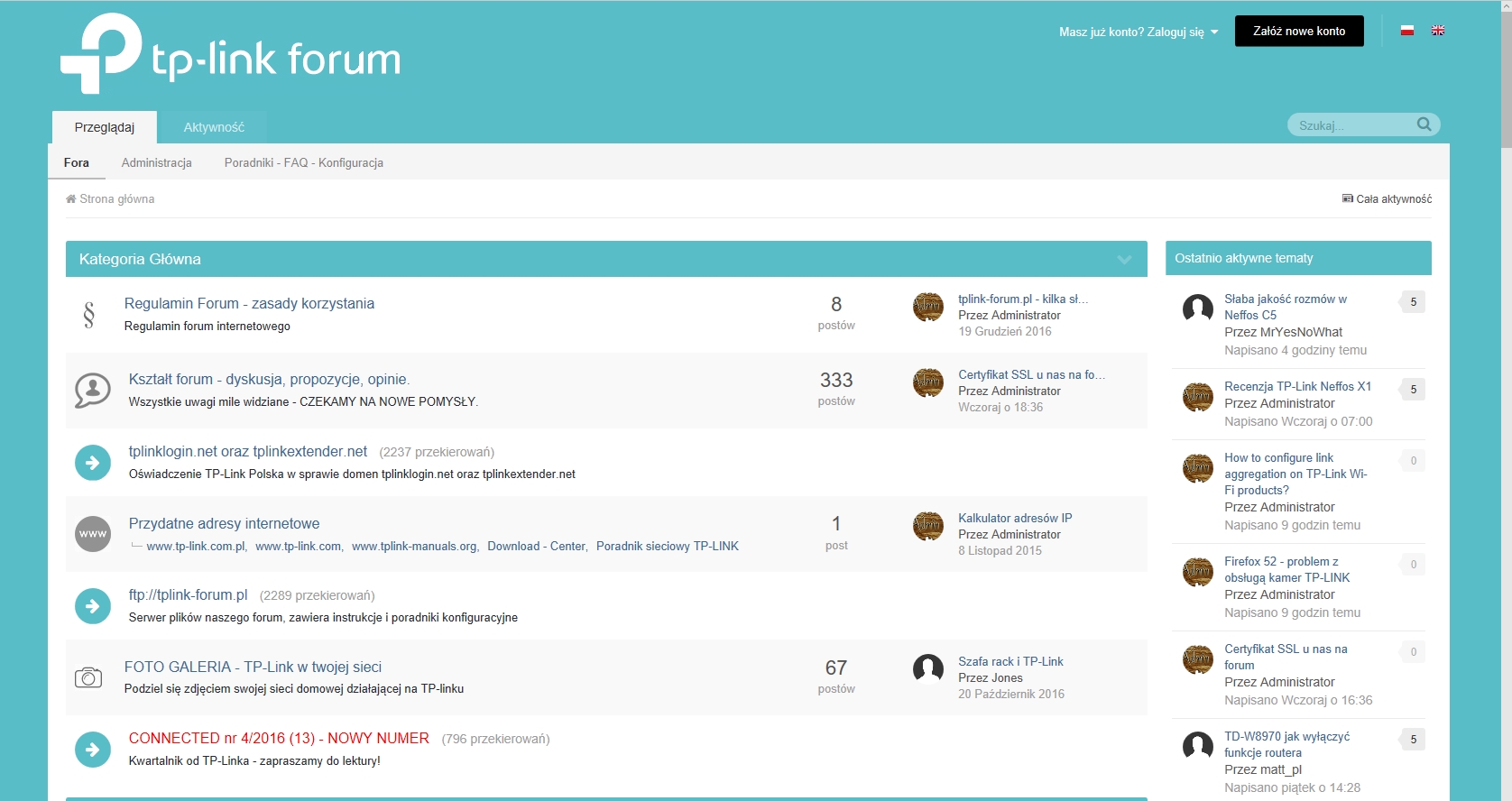The height and width of the screenshot is (801, 1512).
Task: Open Download - Center subforum link
Action: 537,546
